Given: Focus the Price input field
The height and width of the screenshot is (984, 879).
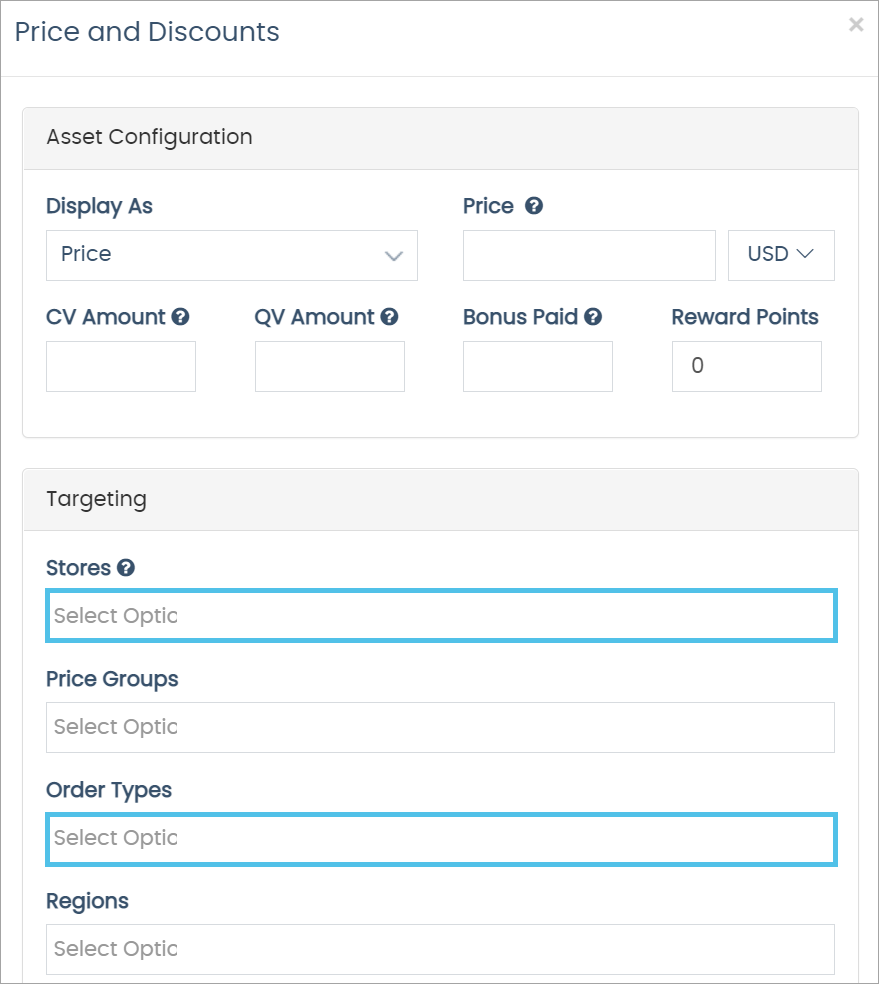Looking at the screenshot, I should pyautogui.click(x=589, y=255).
